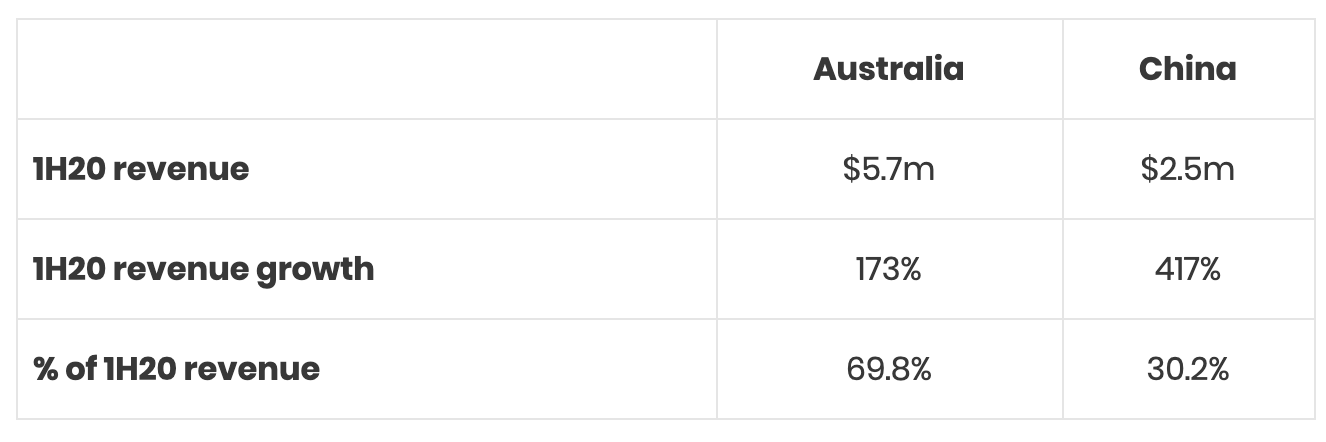Select the 69.8% revenue share cell
The width and height of the screenshot is (1326, 442).
(888, 369)
